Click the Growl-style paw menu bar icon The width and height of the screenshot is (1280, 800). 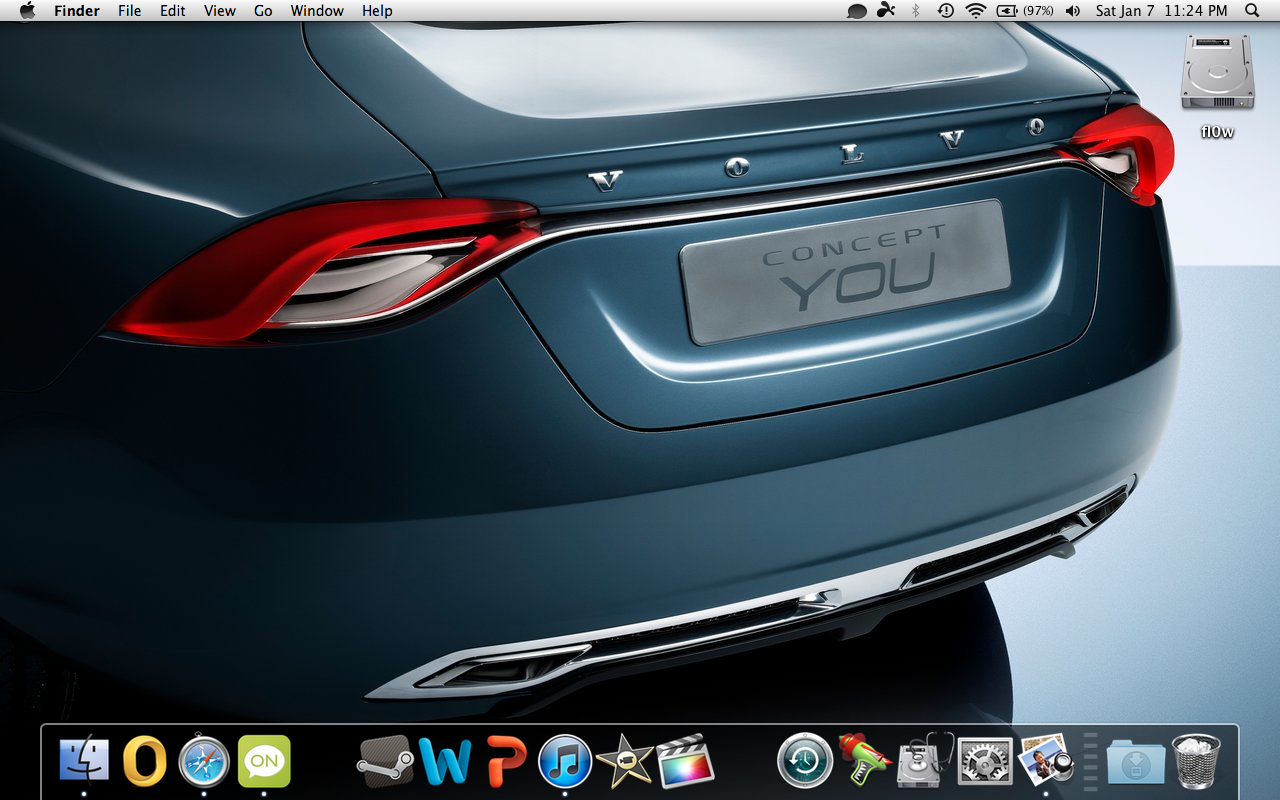click(886, 11)
